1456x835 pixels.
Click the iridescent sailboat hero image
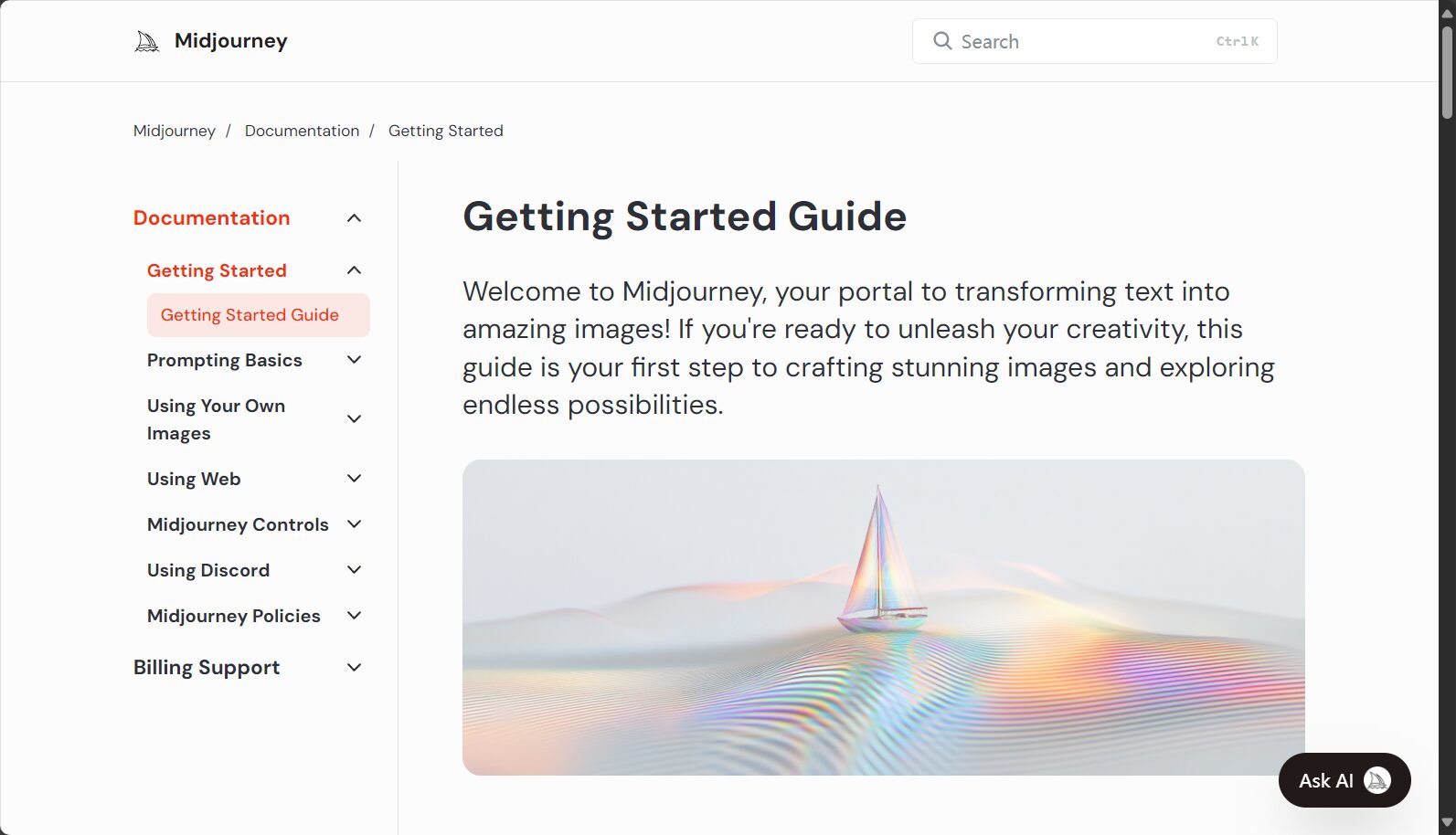[884, 618]
